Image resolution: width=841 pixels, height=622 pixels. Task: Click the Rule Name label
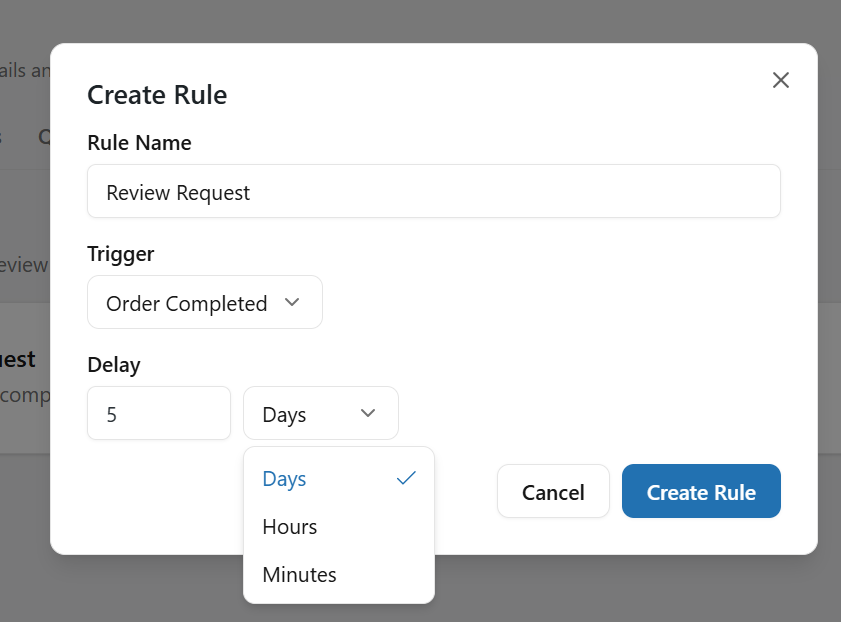click(139, 143)
